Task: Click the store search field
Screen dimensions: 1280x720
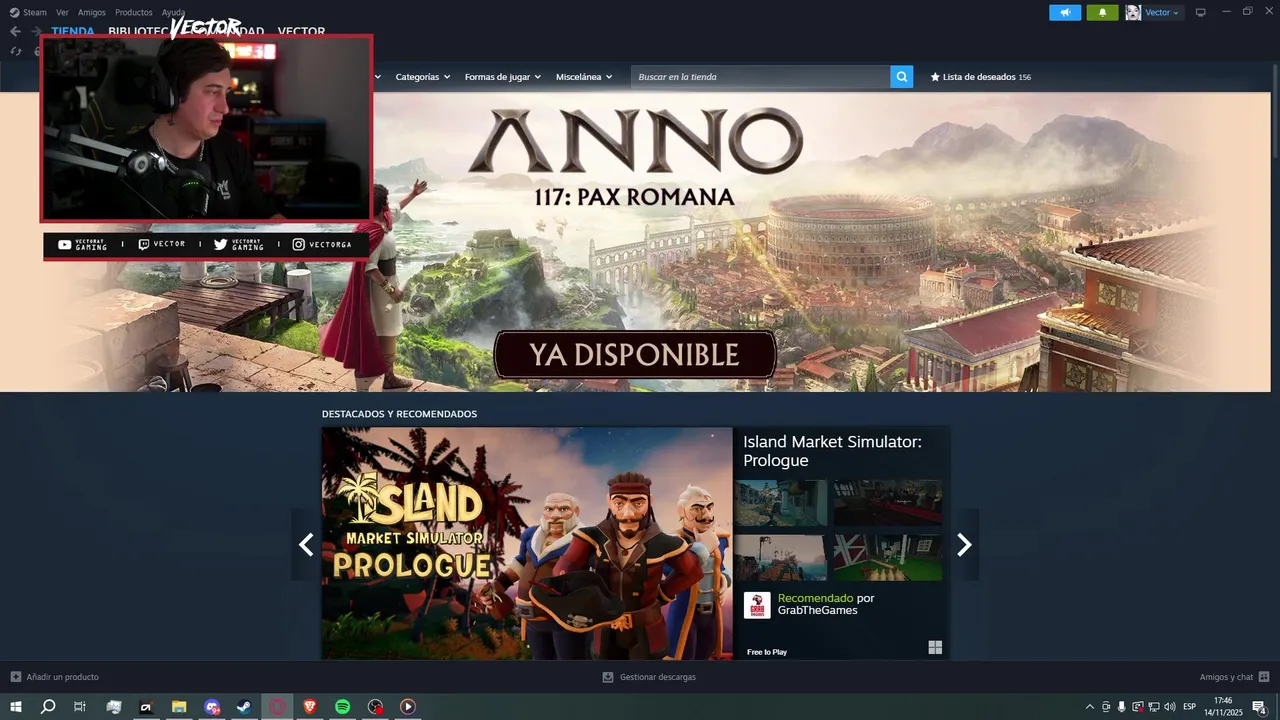Action: 760,77
